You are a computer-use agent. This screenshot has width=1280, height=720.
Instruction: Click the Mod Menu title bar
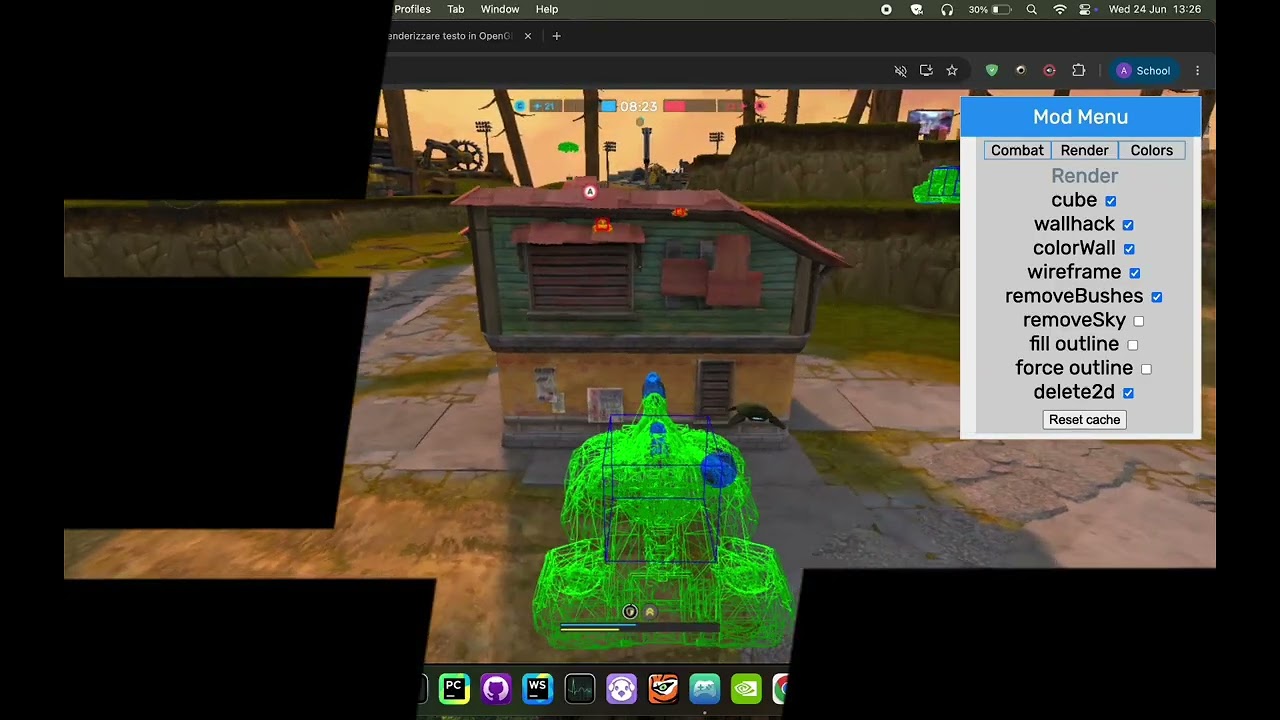click(1081, 117)
